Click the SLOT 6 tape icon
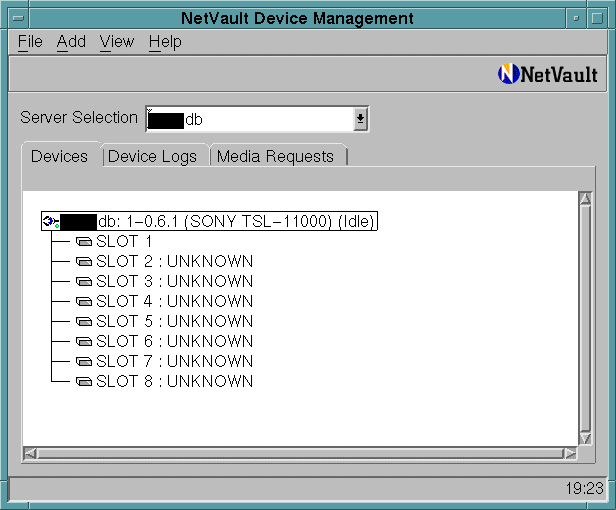616x510 pixels. (x=84, y=341)
